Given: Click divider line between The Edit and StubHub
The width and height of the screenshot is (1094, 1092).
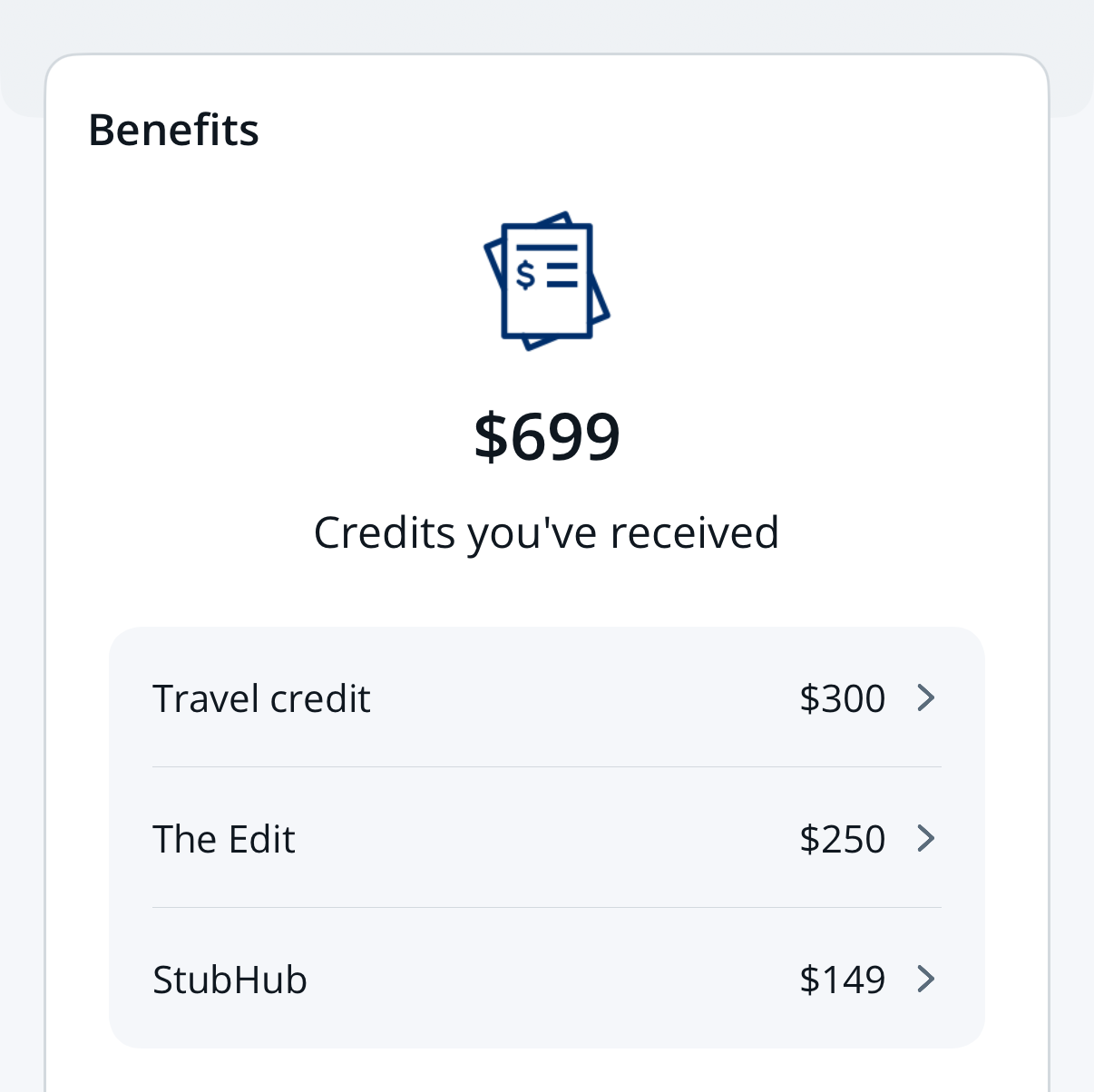Looking at the screenshot, I should [546, 908].
